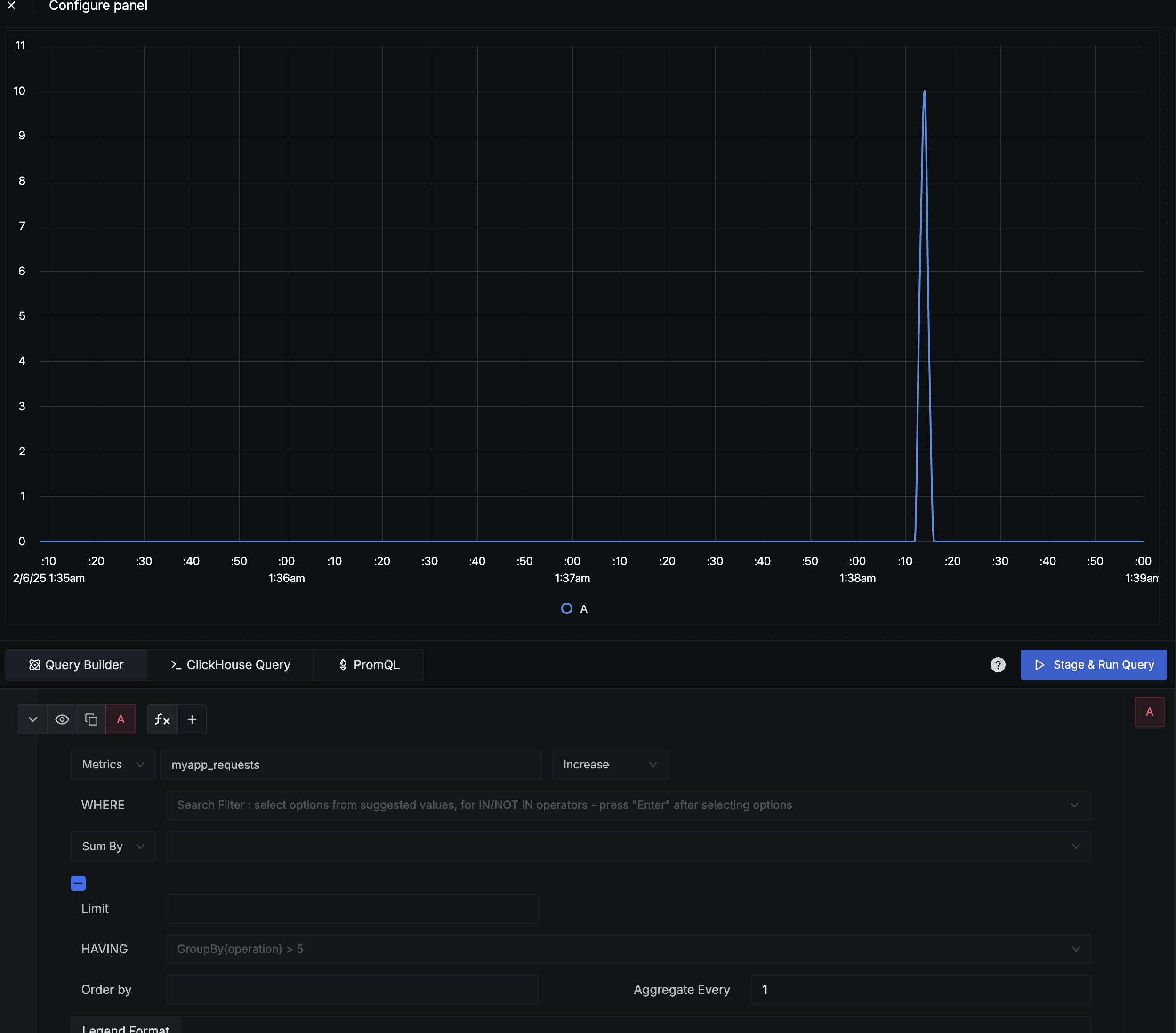This screenshot has width=1176, height=1033.
Task: Switch to the PromQL tab
Action: pyautogui.click(x=368, y=665)
